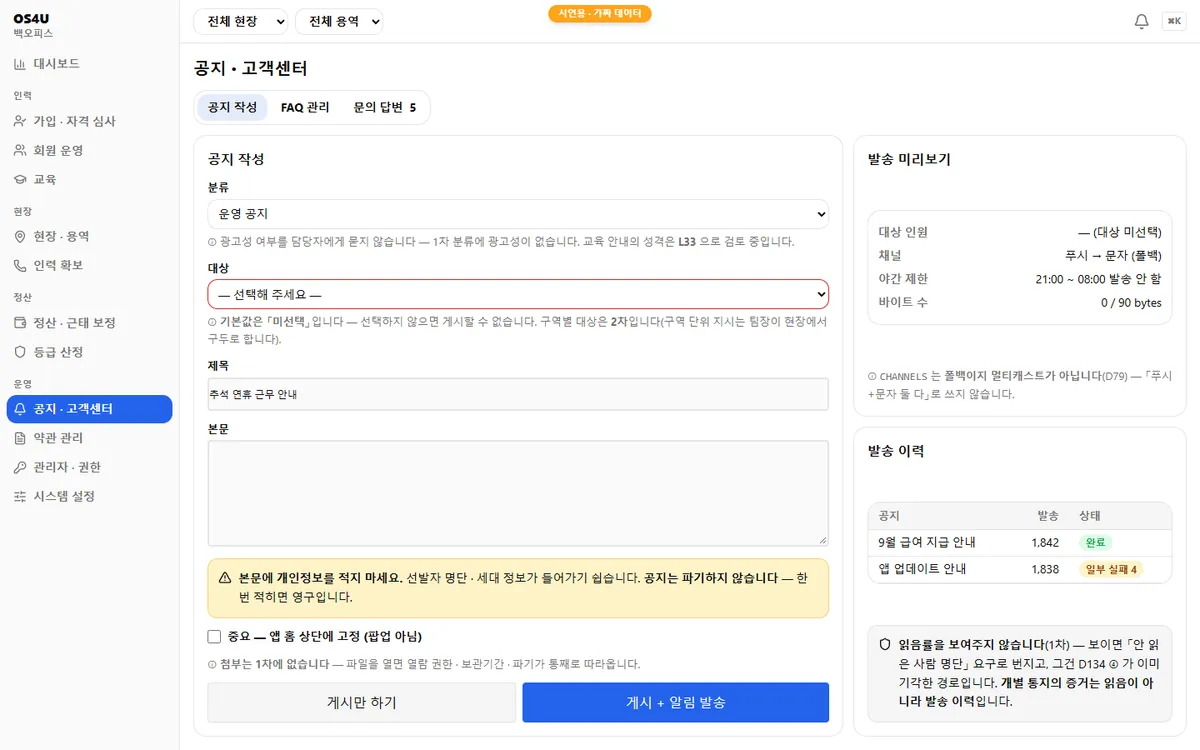Click 게시 + 알림 발송 button
This screenshot has width=1200, height=750.
pos(676,702)
